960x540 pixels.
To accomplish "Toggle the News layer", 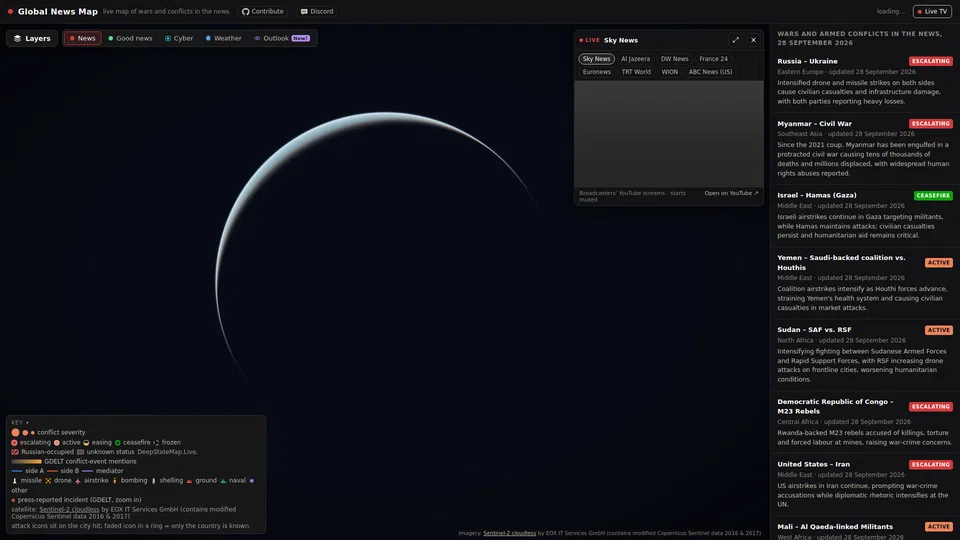I will [83, 38].
